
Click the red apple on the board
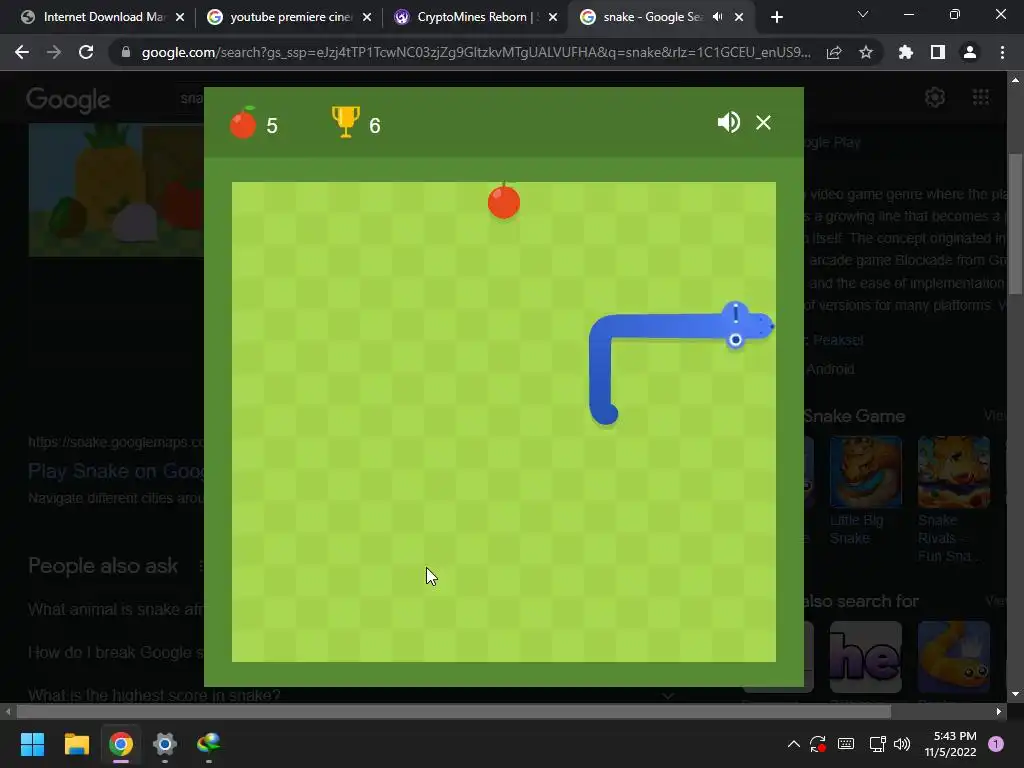coord(504,201)
